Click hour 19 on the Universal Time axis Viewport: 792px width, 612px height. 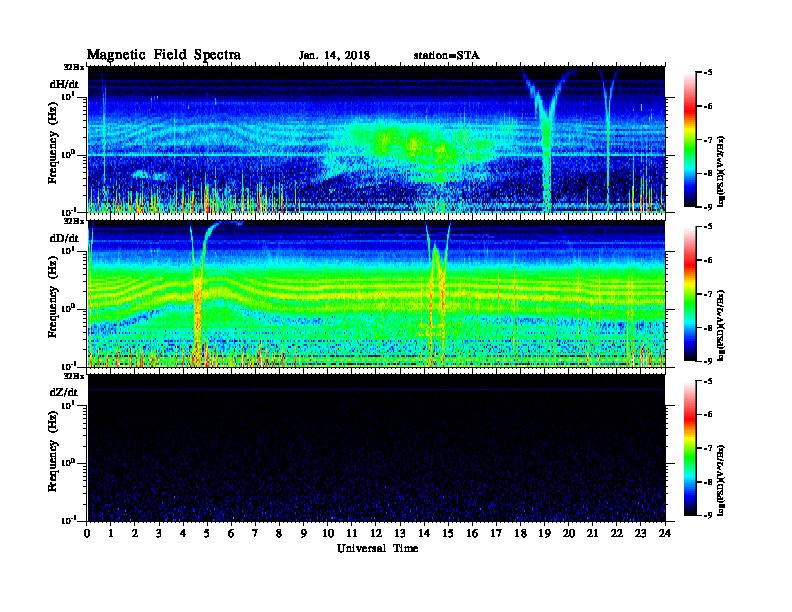[544, 534]
